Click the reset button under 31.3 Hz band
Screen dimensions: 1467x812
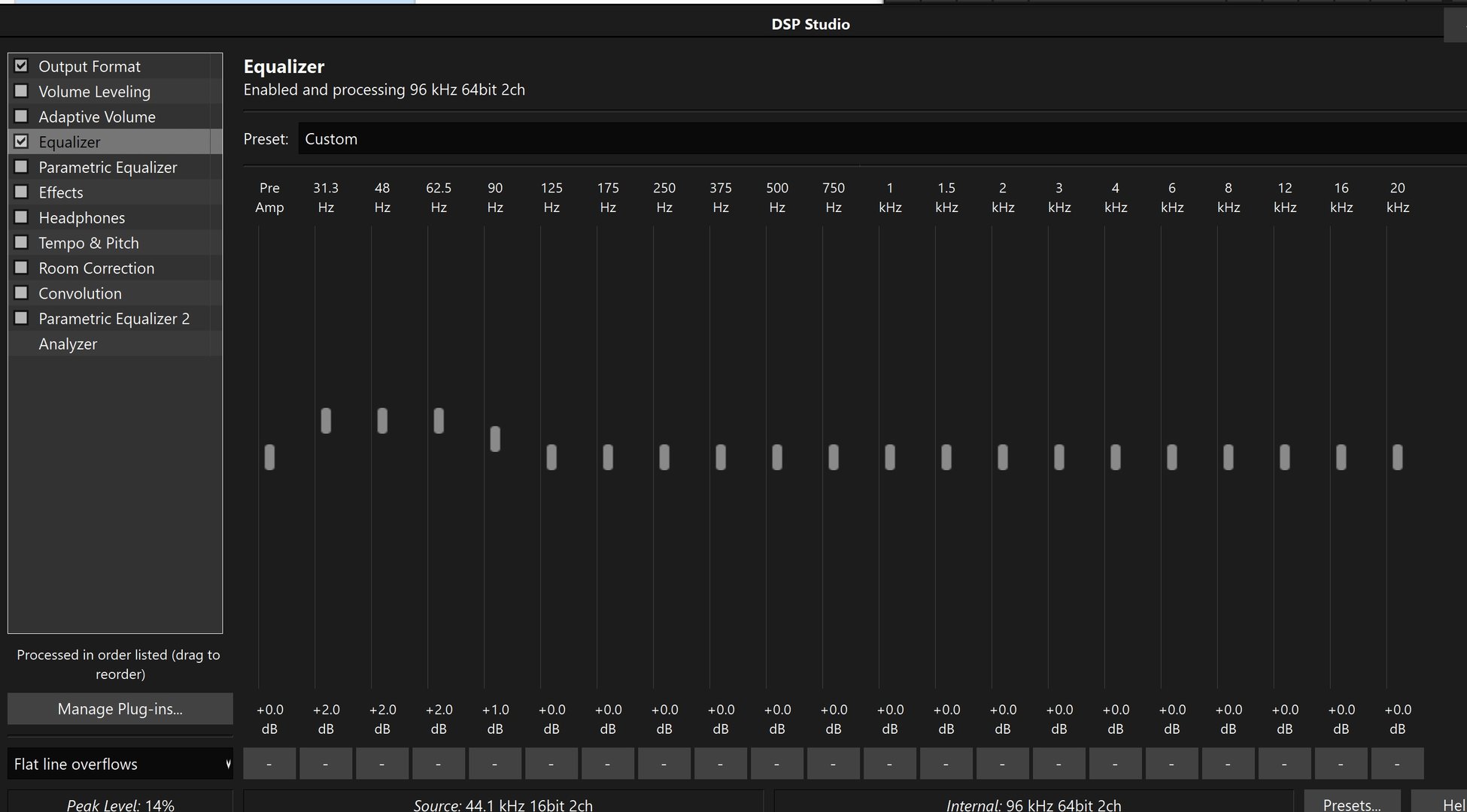[325, 763]
